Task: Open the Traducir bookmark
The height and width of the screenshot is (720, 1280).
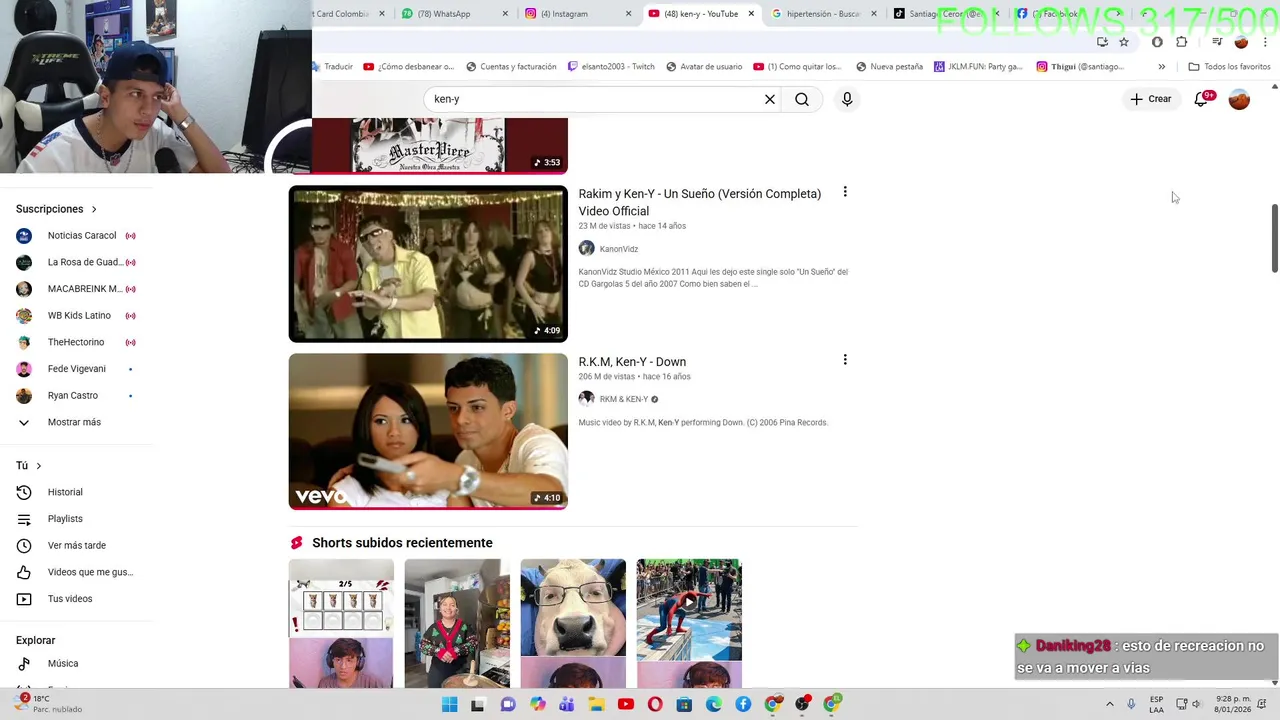Action: pos(333,67)
